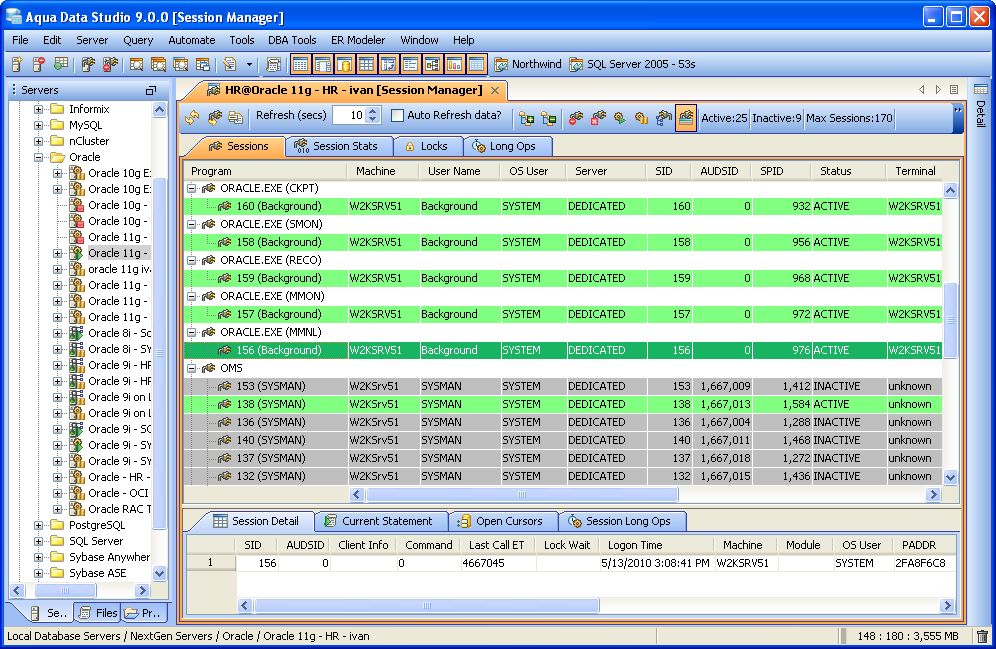The image size is (996, 649).
Task: Click the SQL Server 2005 - 53s button
Action: click(x=633, y=64)
